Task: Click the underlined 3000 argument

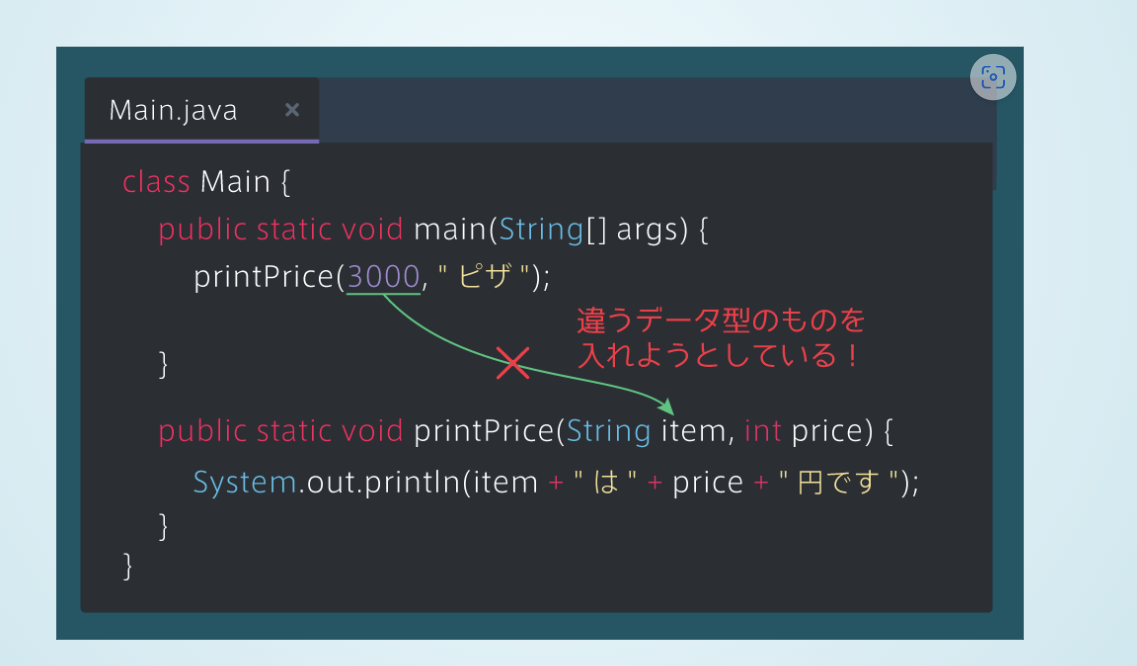Action: pyautogui.click(x=383, y=277)
